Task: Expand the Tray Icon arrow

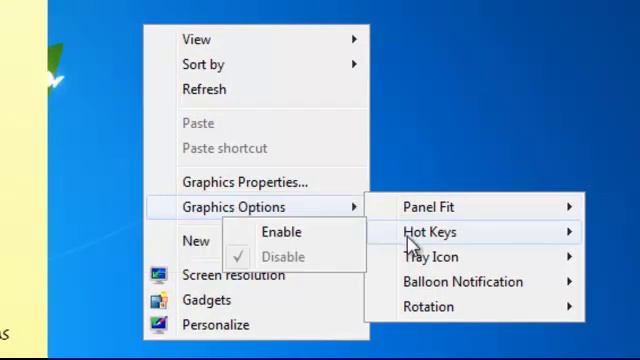Action: [x=569, y=257]
